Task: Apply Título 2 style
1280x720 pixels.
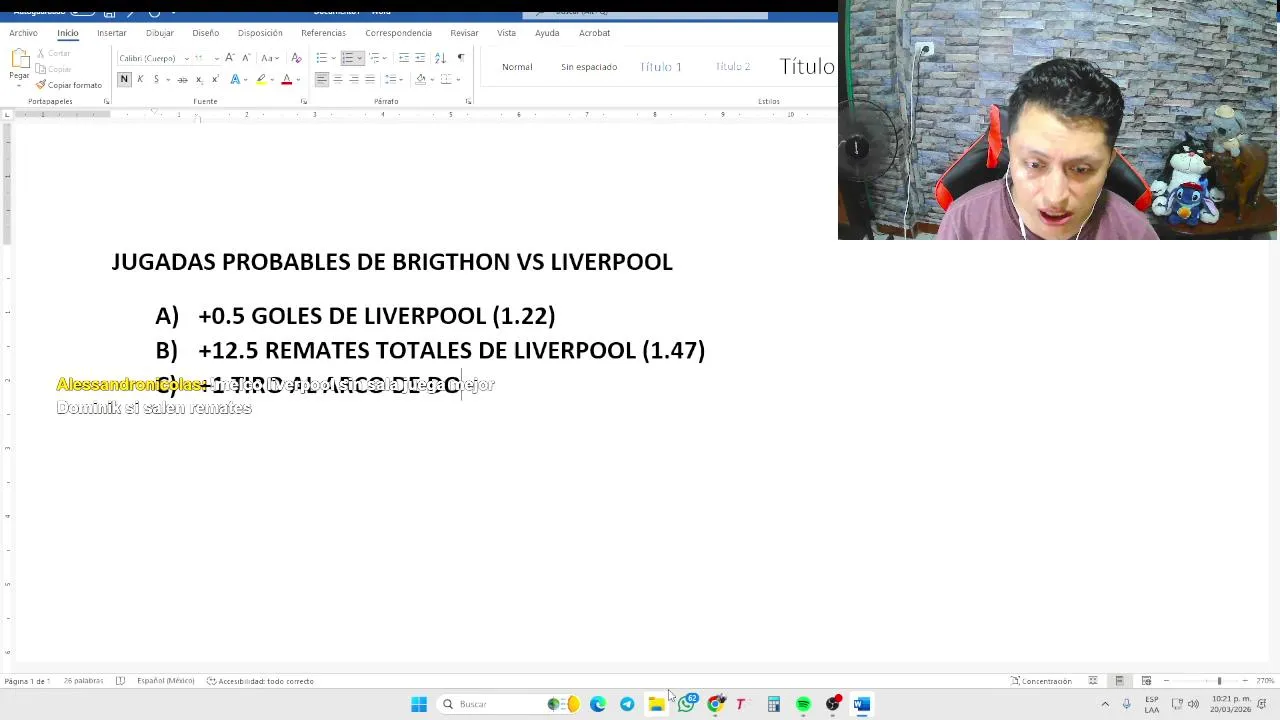Action: pos(732,67)
